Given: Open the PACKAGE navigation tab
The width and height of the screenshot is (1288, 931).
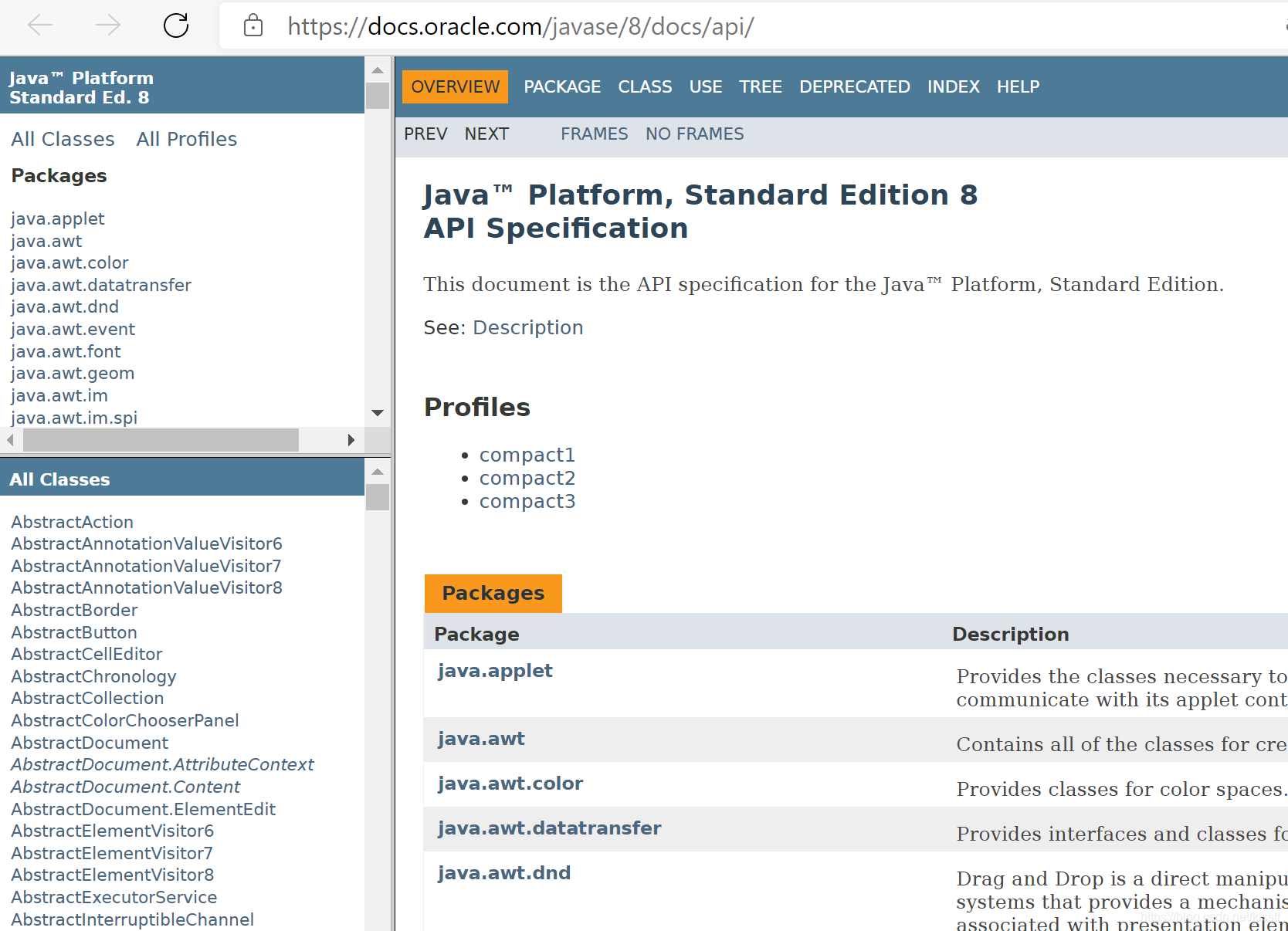Looking at the screenshot, I should click(561, 86).
